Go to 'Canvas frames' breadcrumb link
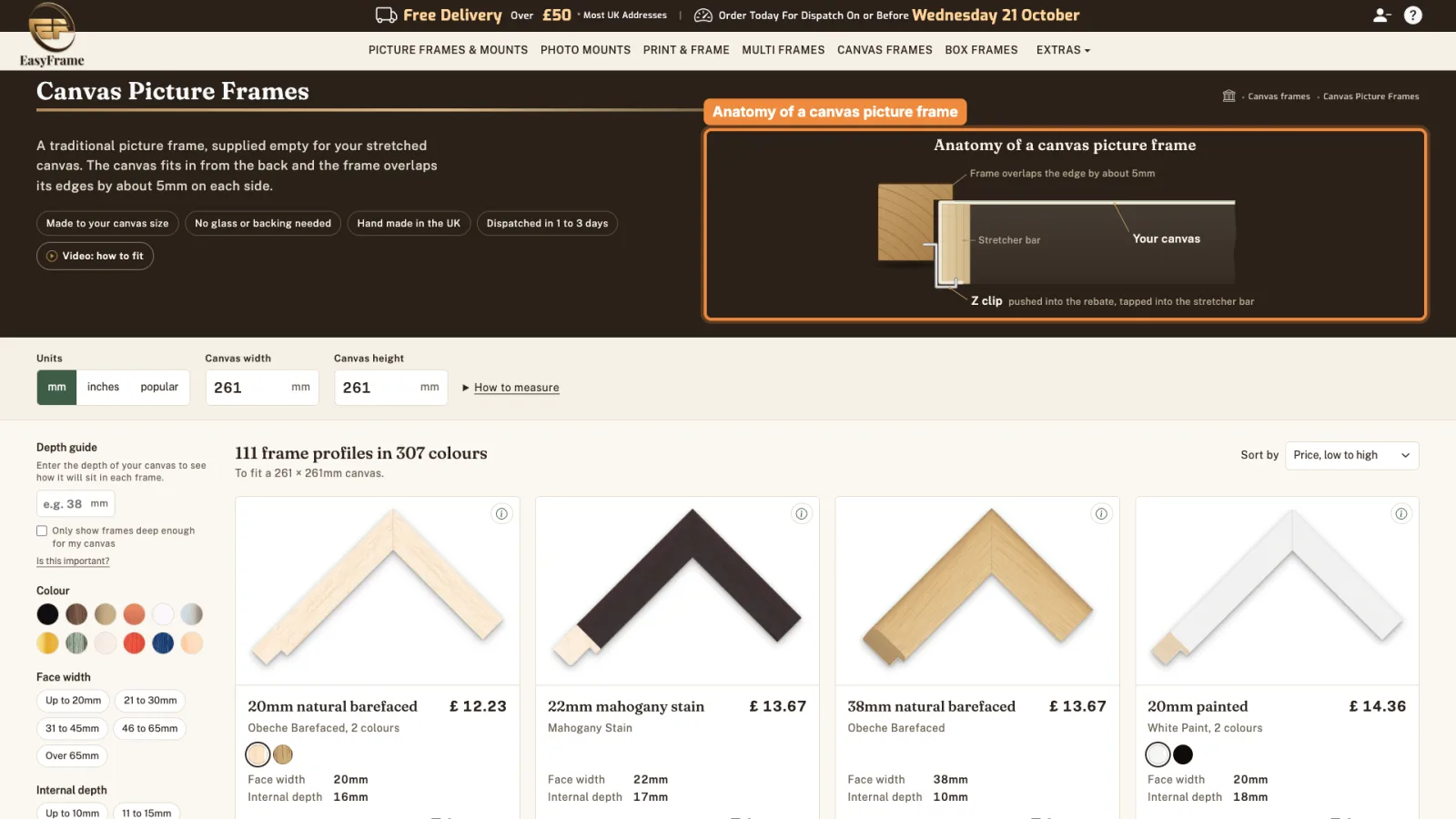Viewport: 1456px width, 819px height. [x=1279, y=96]
